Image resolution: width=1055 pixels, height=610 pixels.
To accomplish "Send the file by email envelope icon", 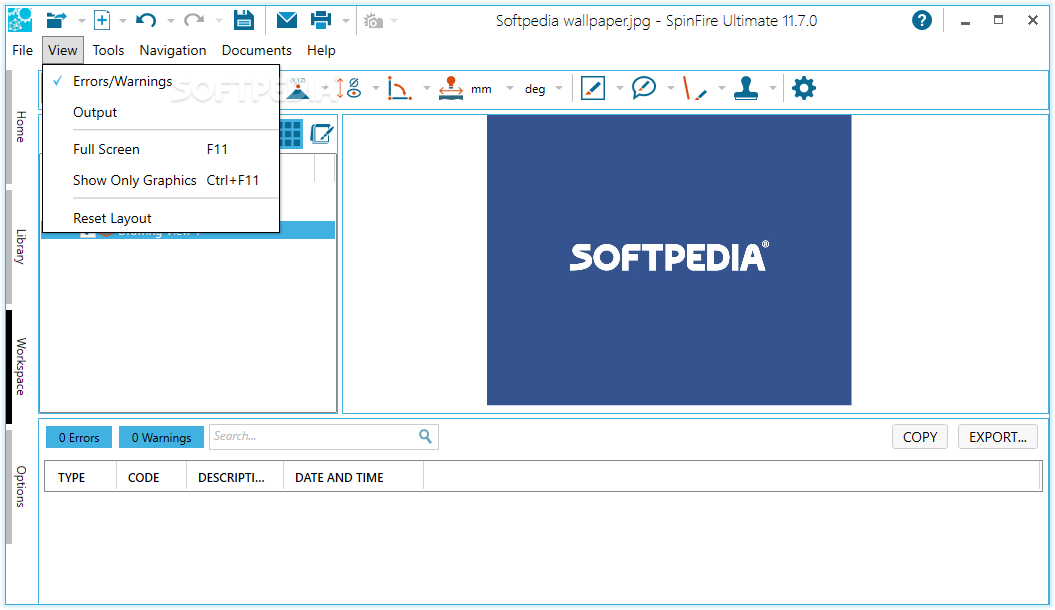I will (x=287, y=20).
